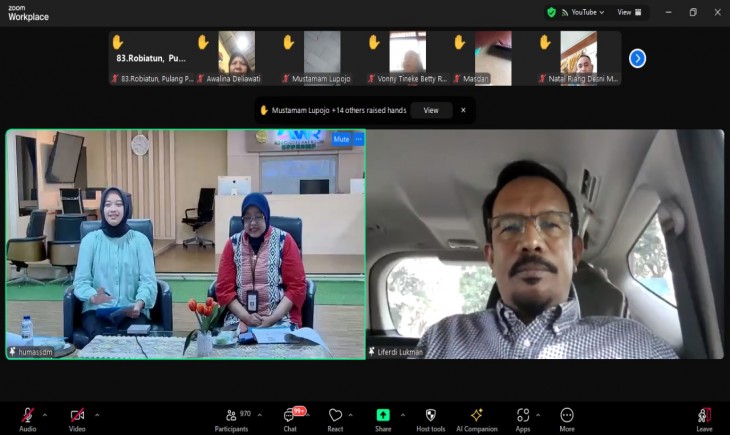730x435 pixels.
Task: Select Awalina Deliawati's participant thumbnail
Action: pos(237,58)
